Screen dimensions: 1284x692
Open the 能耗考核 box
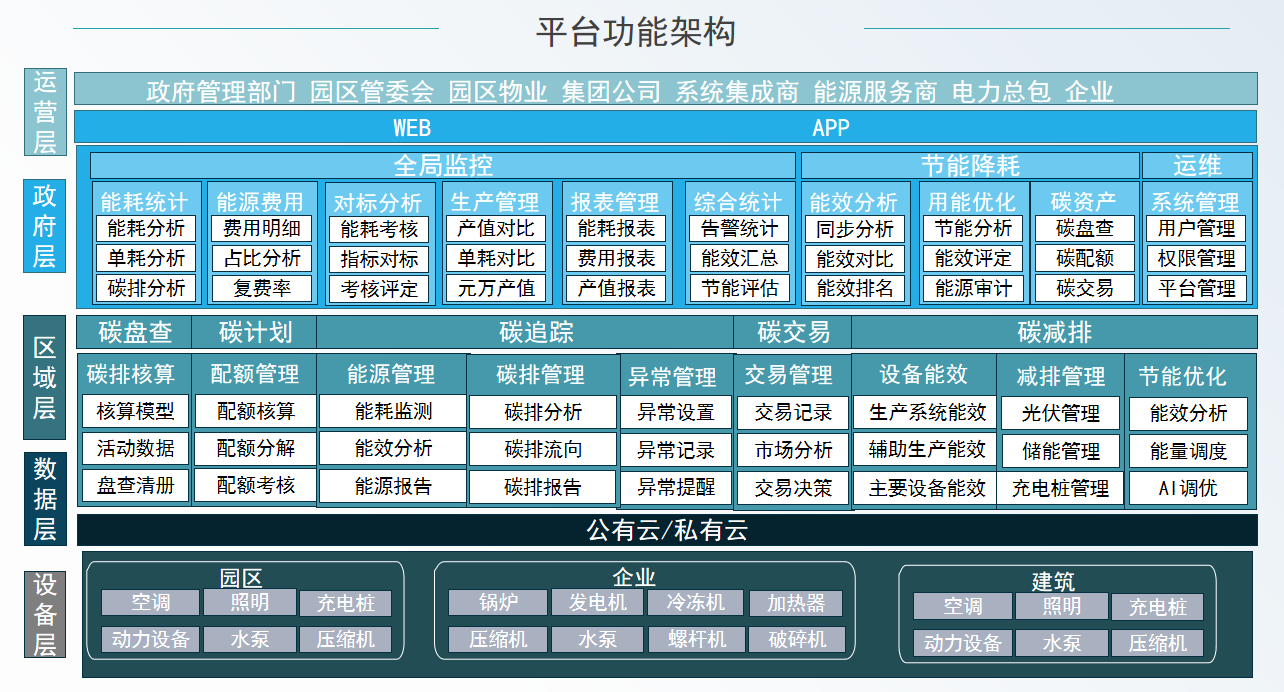(379, 229)
